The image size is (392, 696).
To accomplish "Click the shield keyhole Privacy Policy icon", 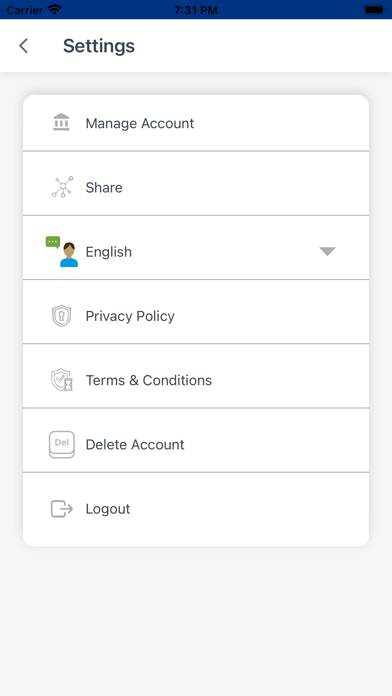I will [61, 316].
